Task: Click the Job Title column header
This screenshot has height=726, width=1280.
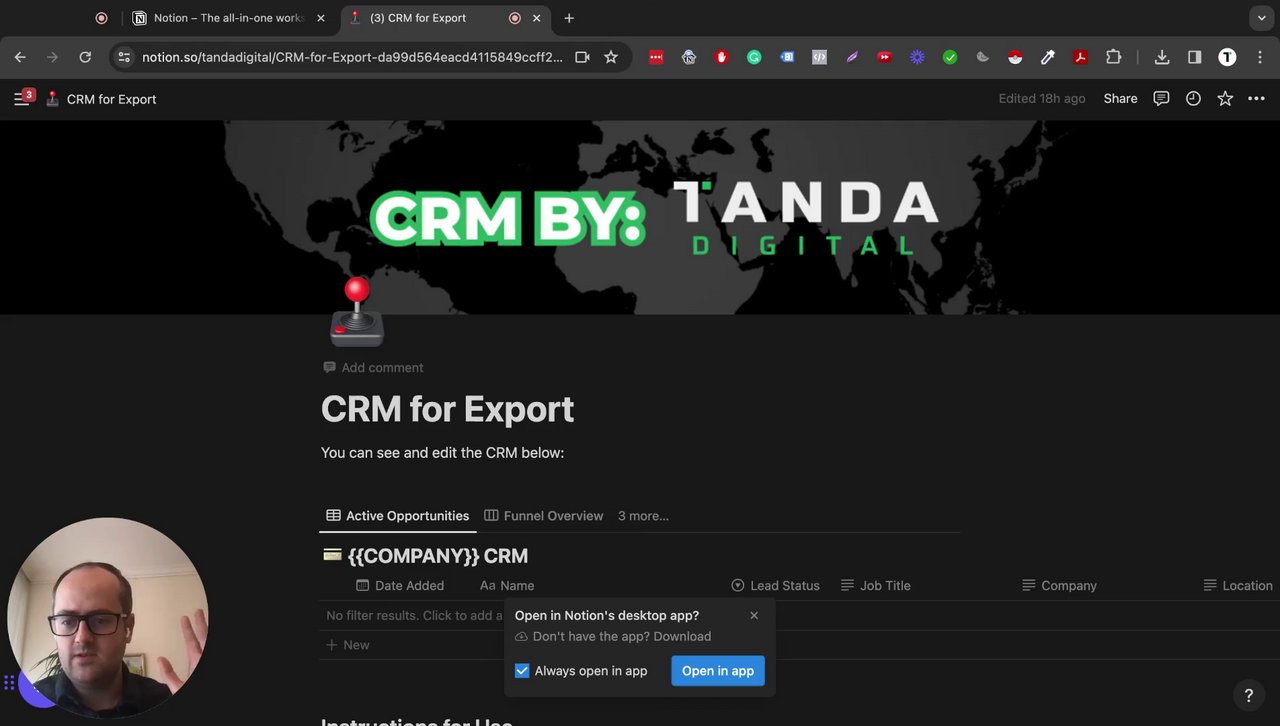Action: [x=875, y=586]
